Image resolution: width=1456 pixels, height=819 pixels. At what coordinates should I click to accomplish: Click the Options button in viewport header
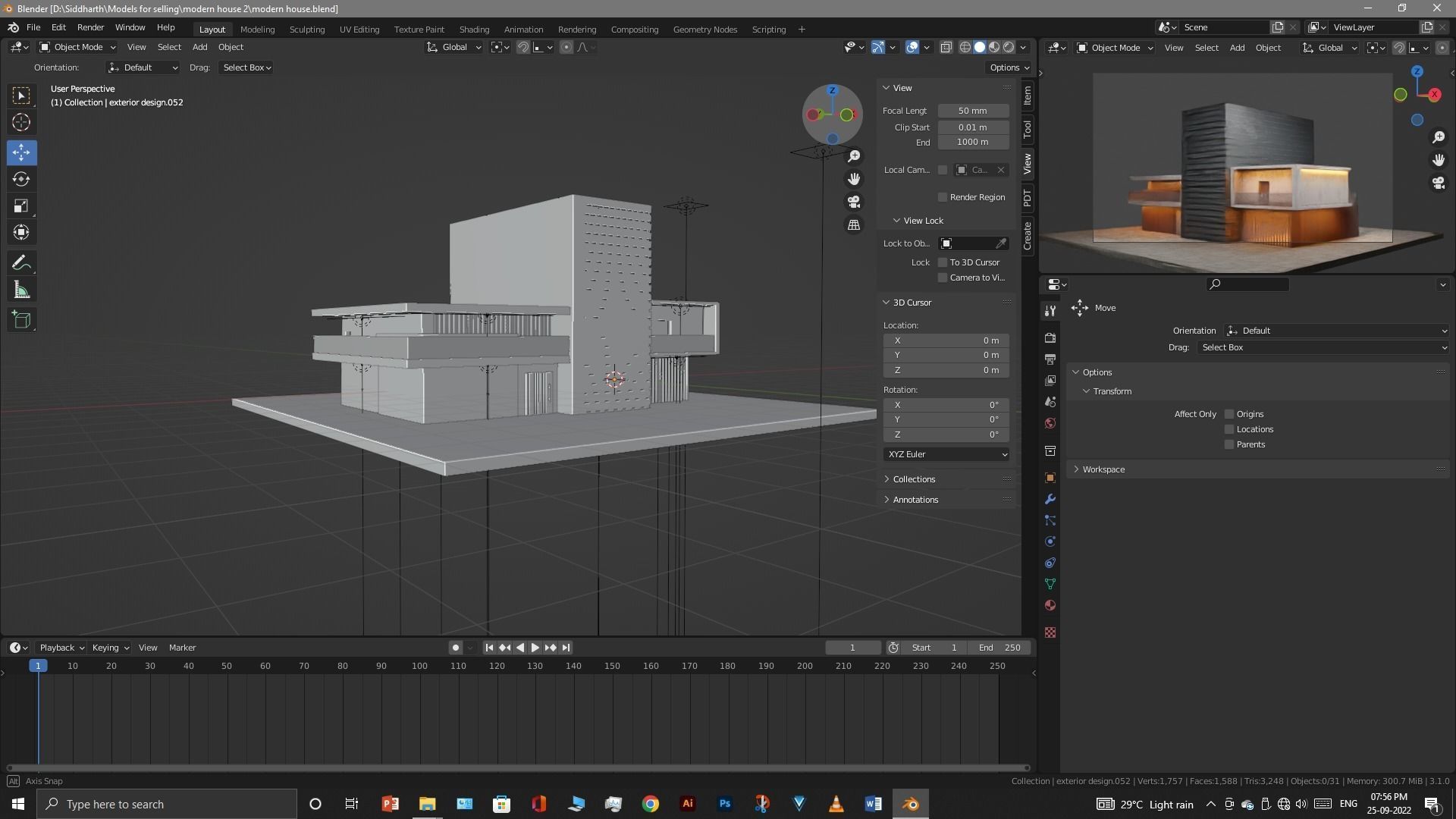pos(1009,67)
